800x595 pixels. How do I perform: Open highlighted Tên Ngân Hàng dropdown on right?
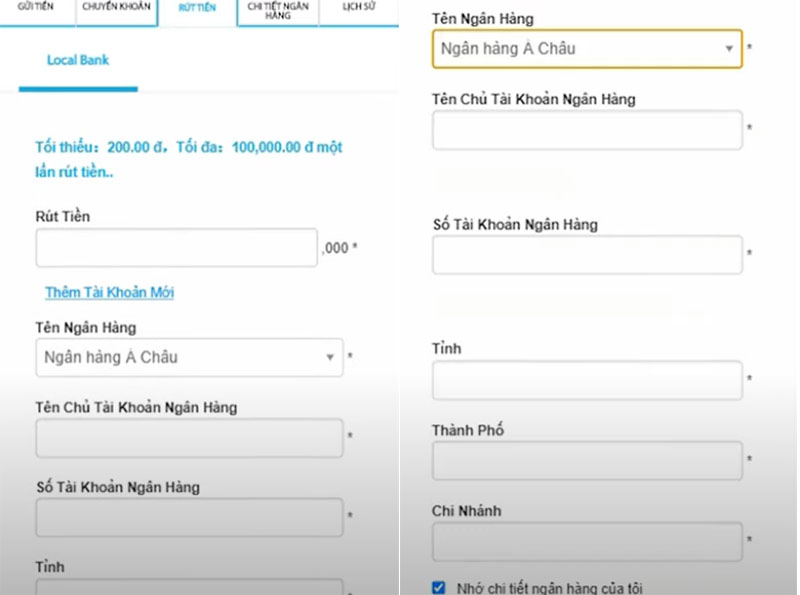pyautogui.click(x=580, y=48)
